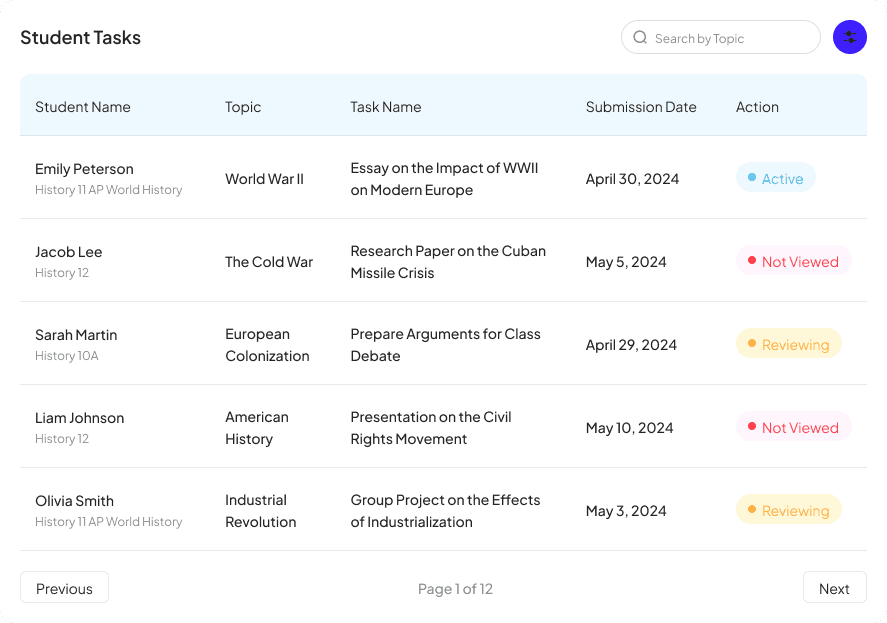Click Jacob Lee's Not Viewed badge

click(794, 262)
